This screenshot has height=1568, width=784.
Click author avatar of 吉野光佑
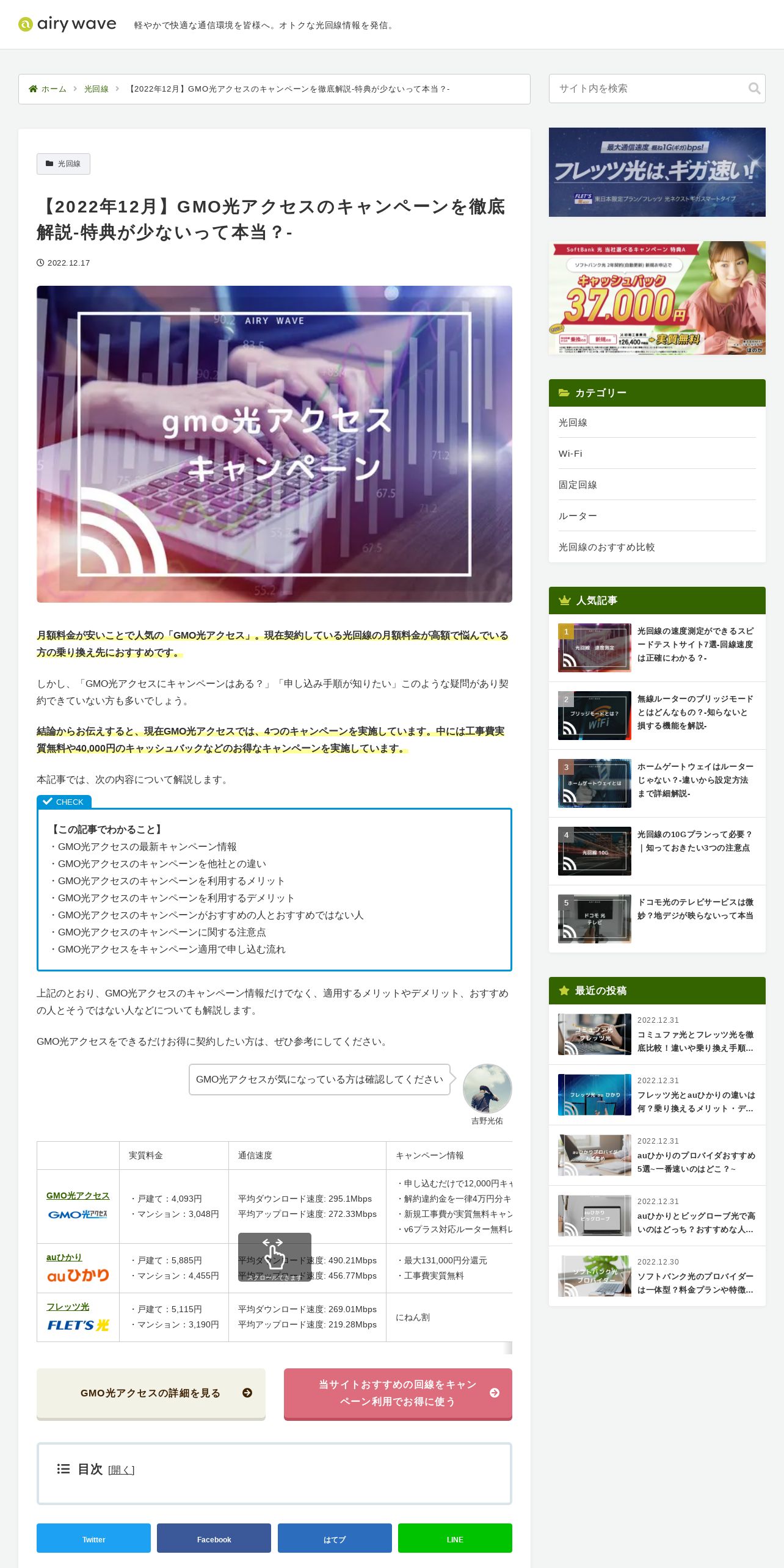pyautogui.click(x=487, y=1089)
